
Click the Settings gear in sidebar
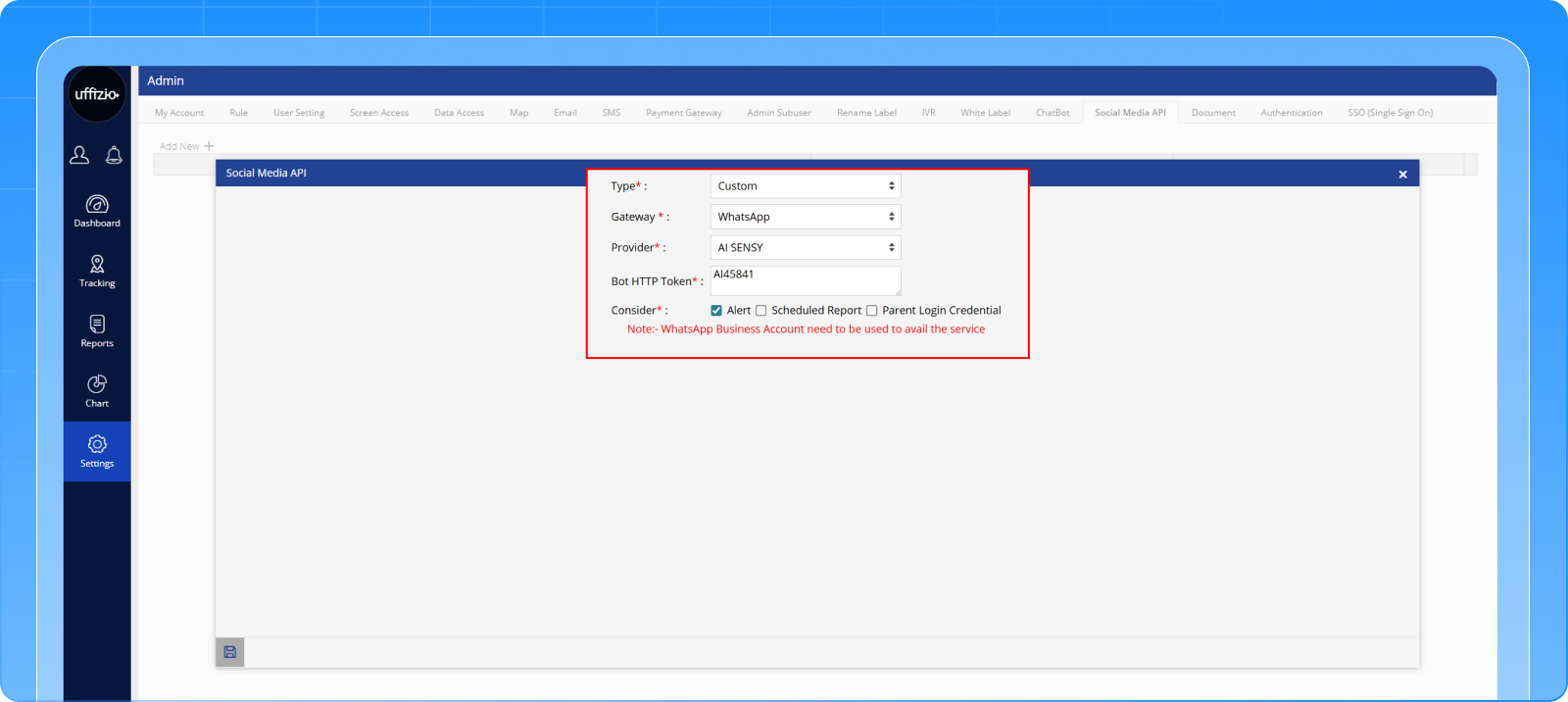click(97, 451)
